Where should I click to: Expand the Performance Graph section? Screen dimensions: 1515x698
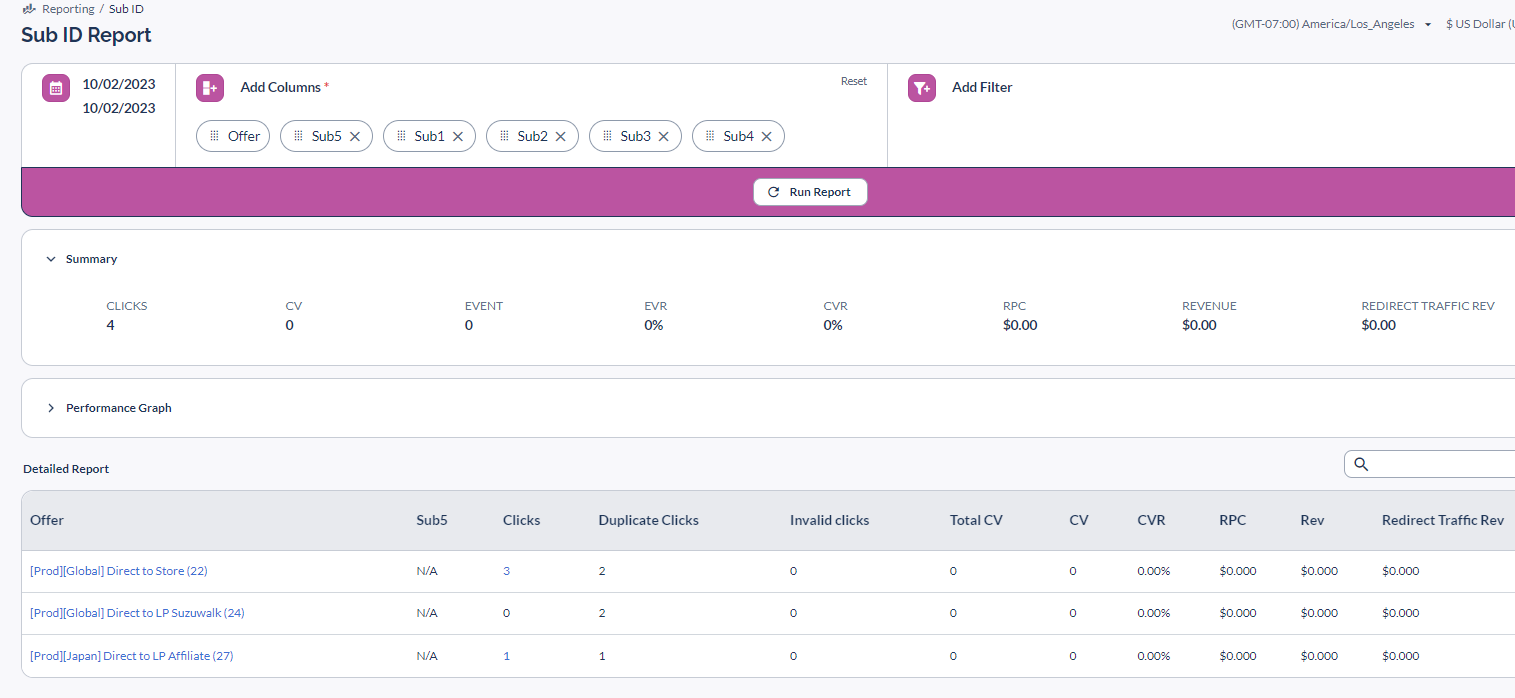click(51, 408)
